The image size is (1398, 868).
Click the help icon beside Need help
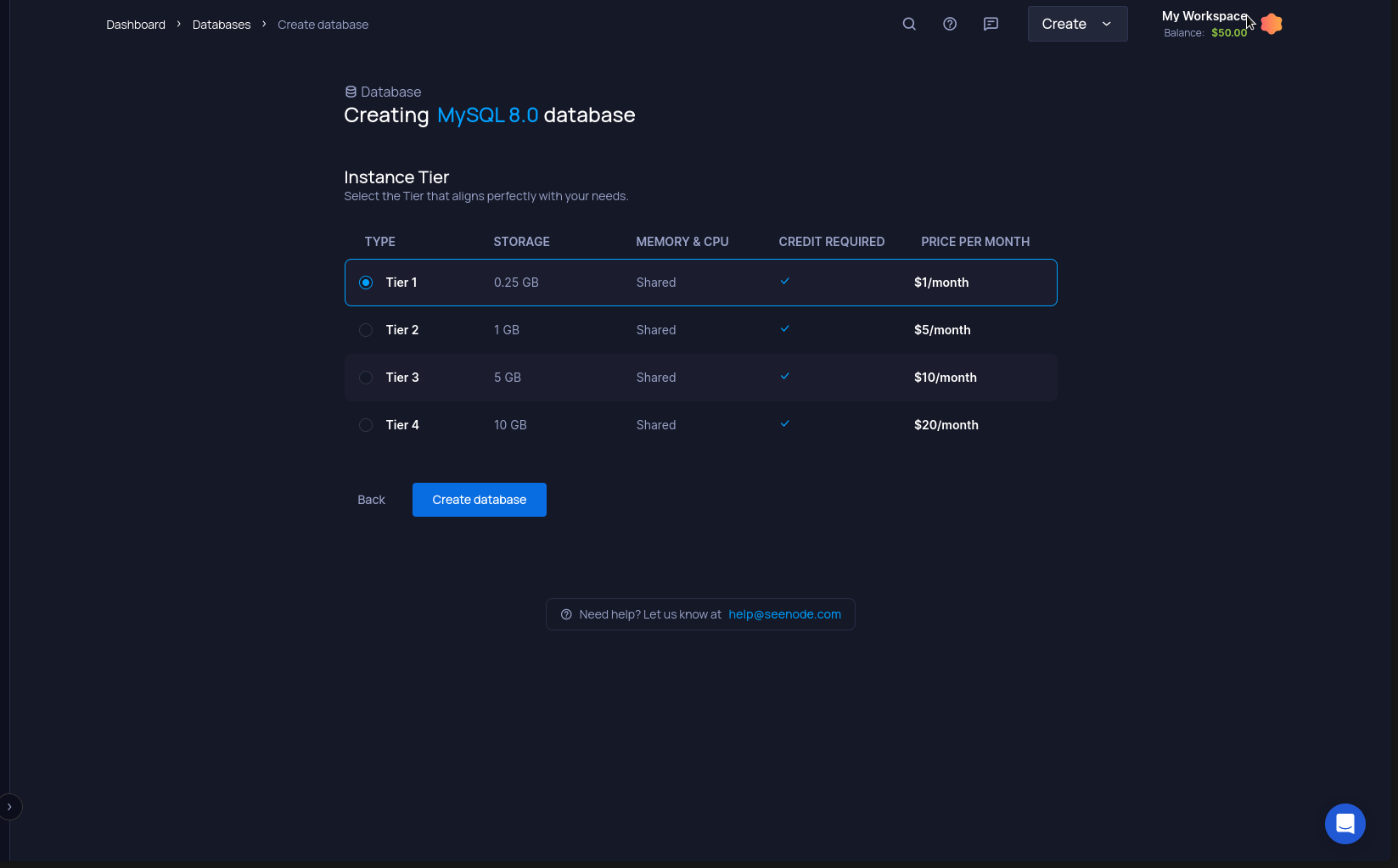click(566, 614)
